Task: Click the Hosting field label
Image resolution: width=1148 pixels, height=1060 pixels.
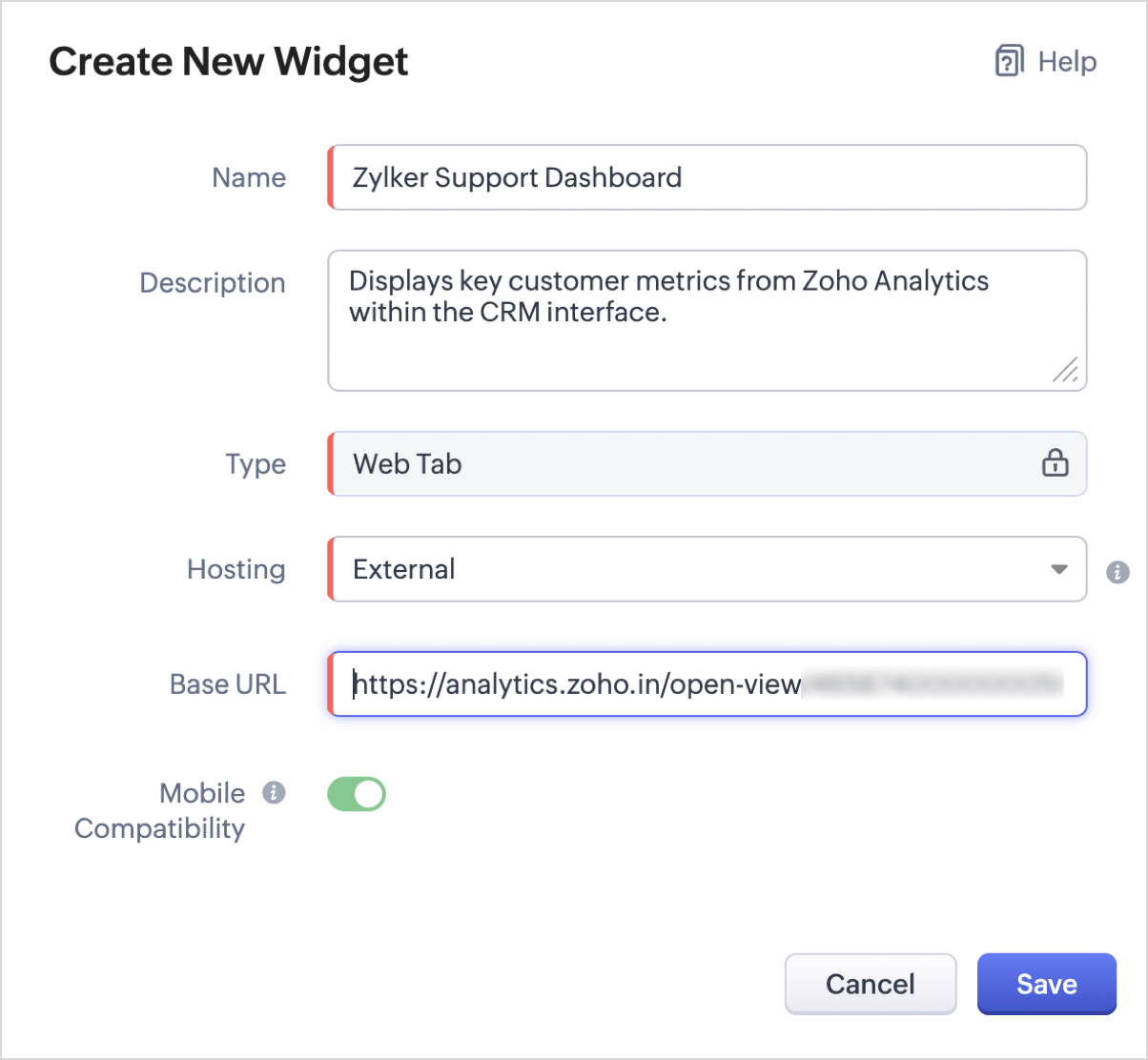Action: pyautogui.click(x=236, y=570)
